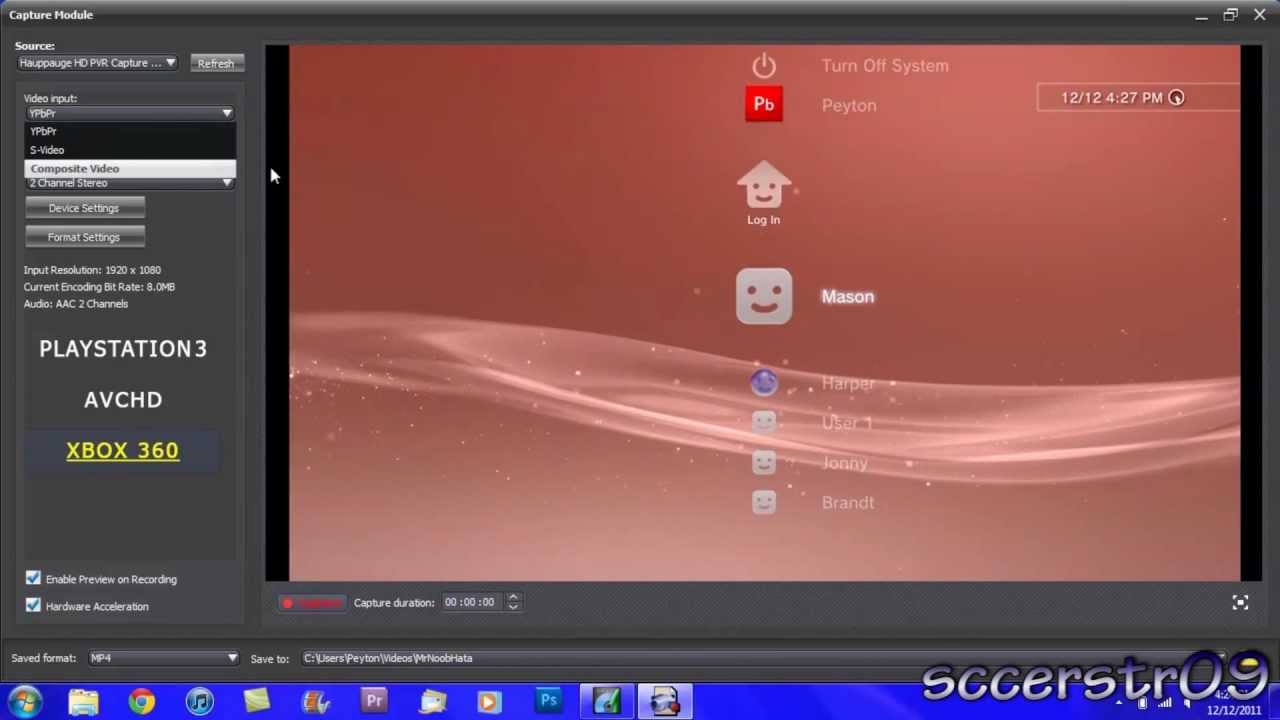Open the Saved format MP4 dropdown

coord(163,658)
